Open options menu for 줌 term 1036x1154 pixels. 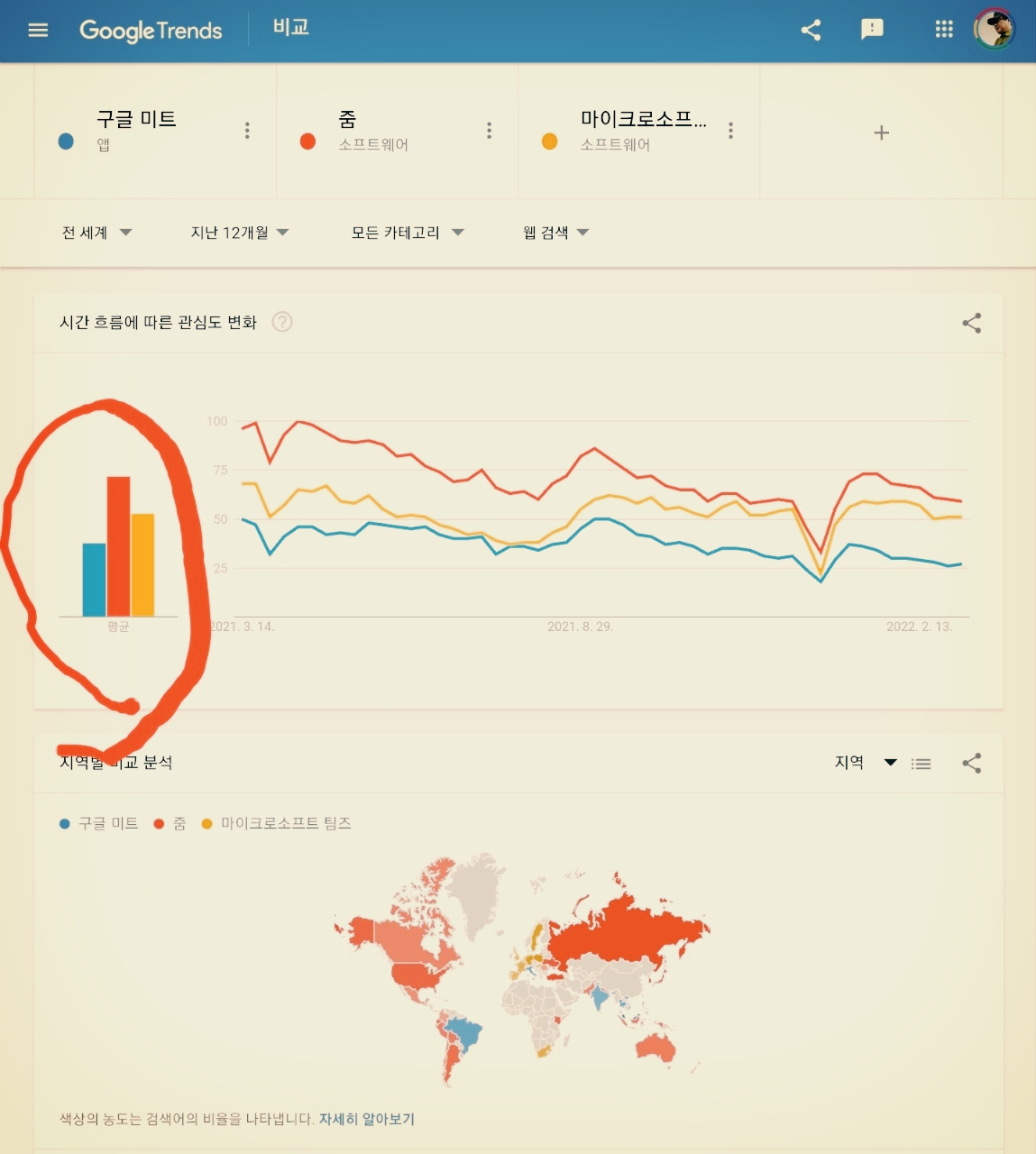coord(490,131)
